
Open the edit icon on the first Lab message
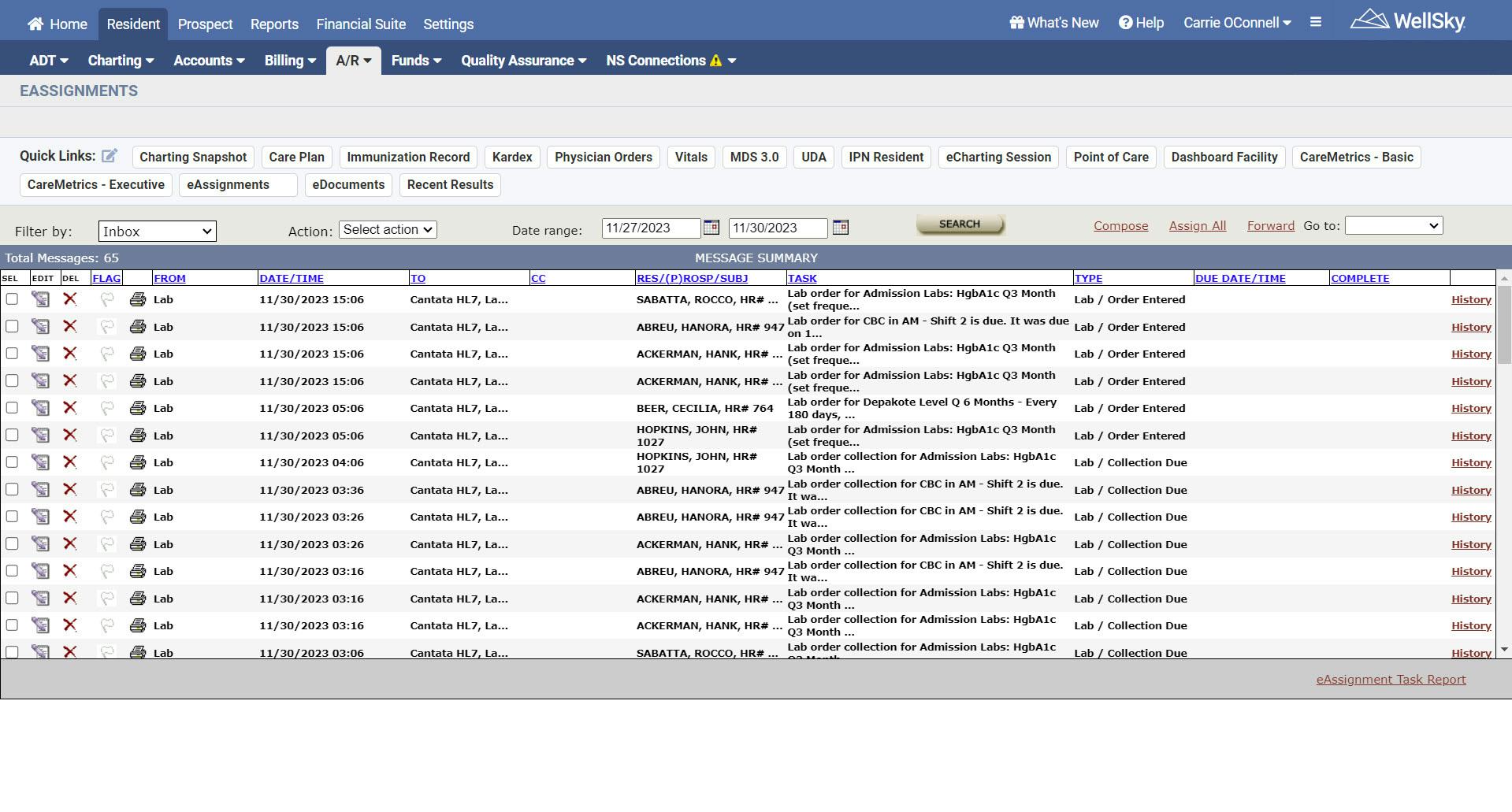(41, 299)
